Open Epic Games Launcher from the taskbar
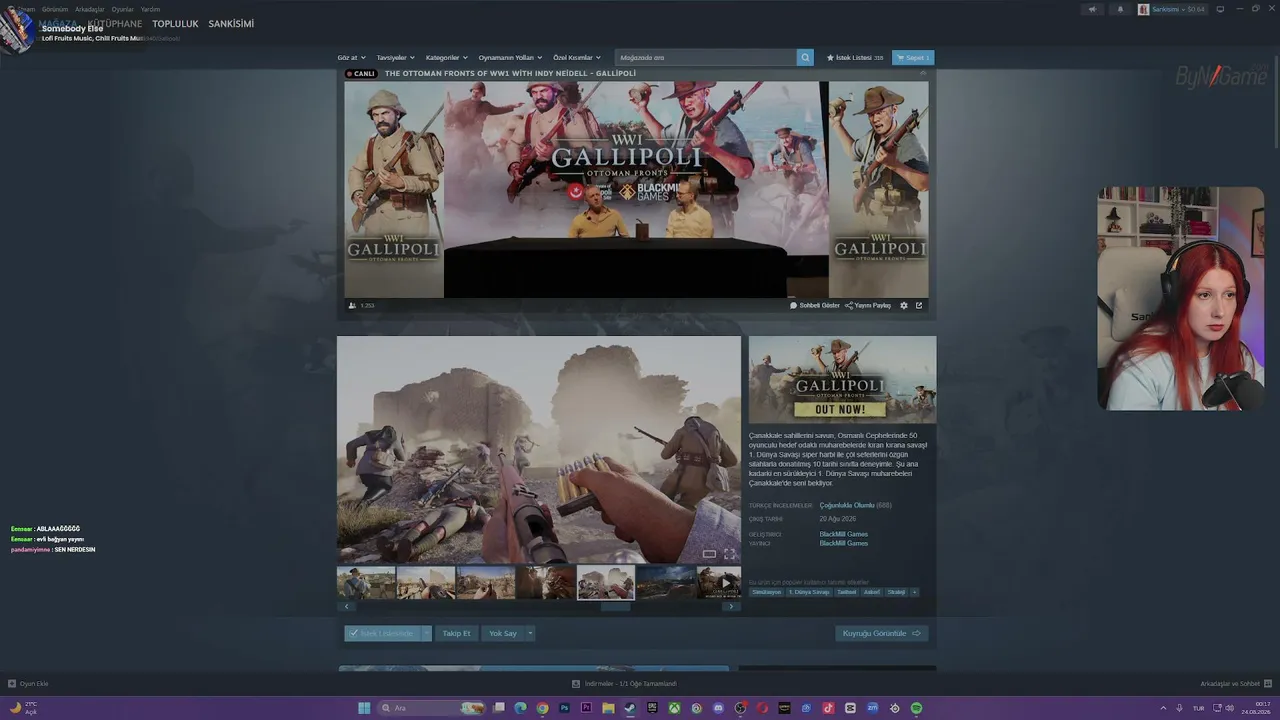The height and width of the screenshot is (720, 1280). coord(652,708)
